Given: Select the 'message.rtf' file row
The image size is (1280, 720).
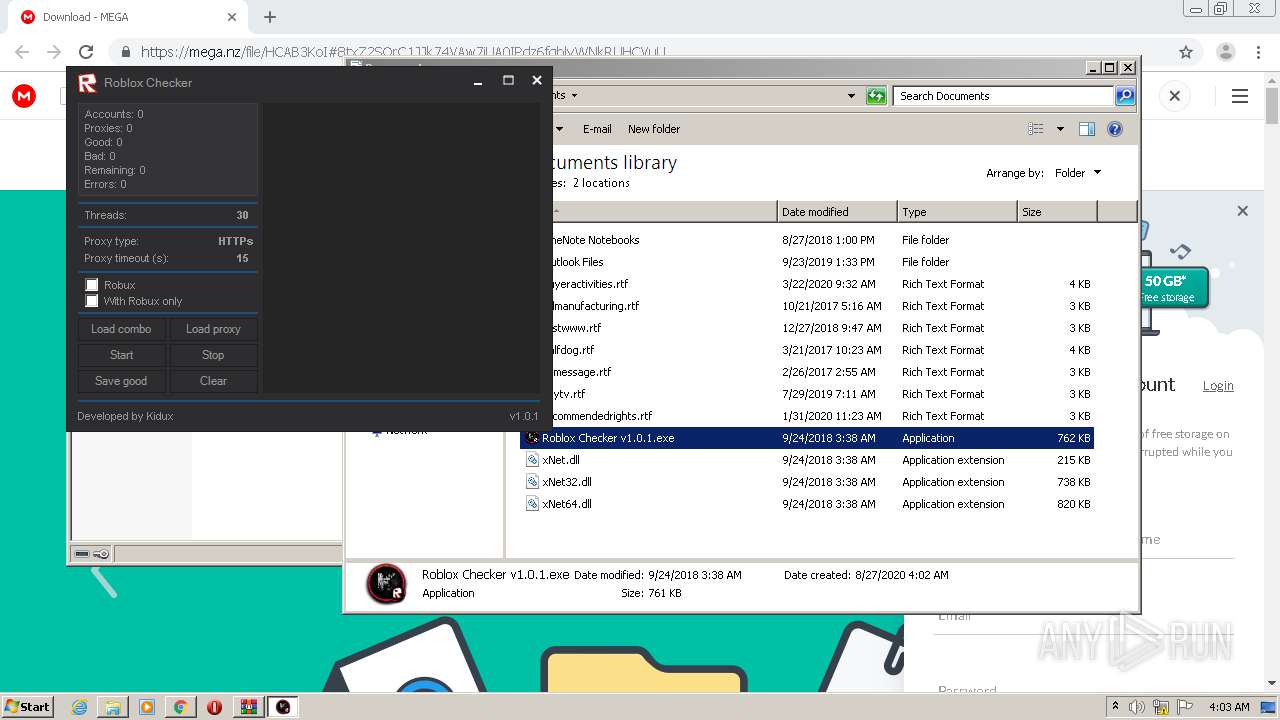Looking at the screenshot, I should [x=807, y=372].
